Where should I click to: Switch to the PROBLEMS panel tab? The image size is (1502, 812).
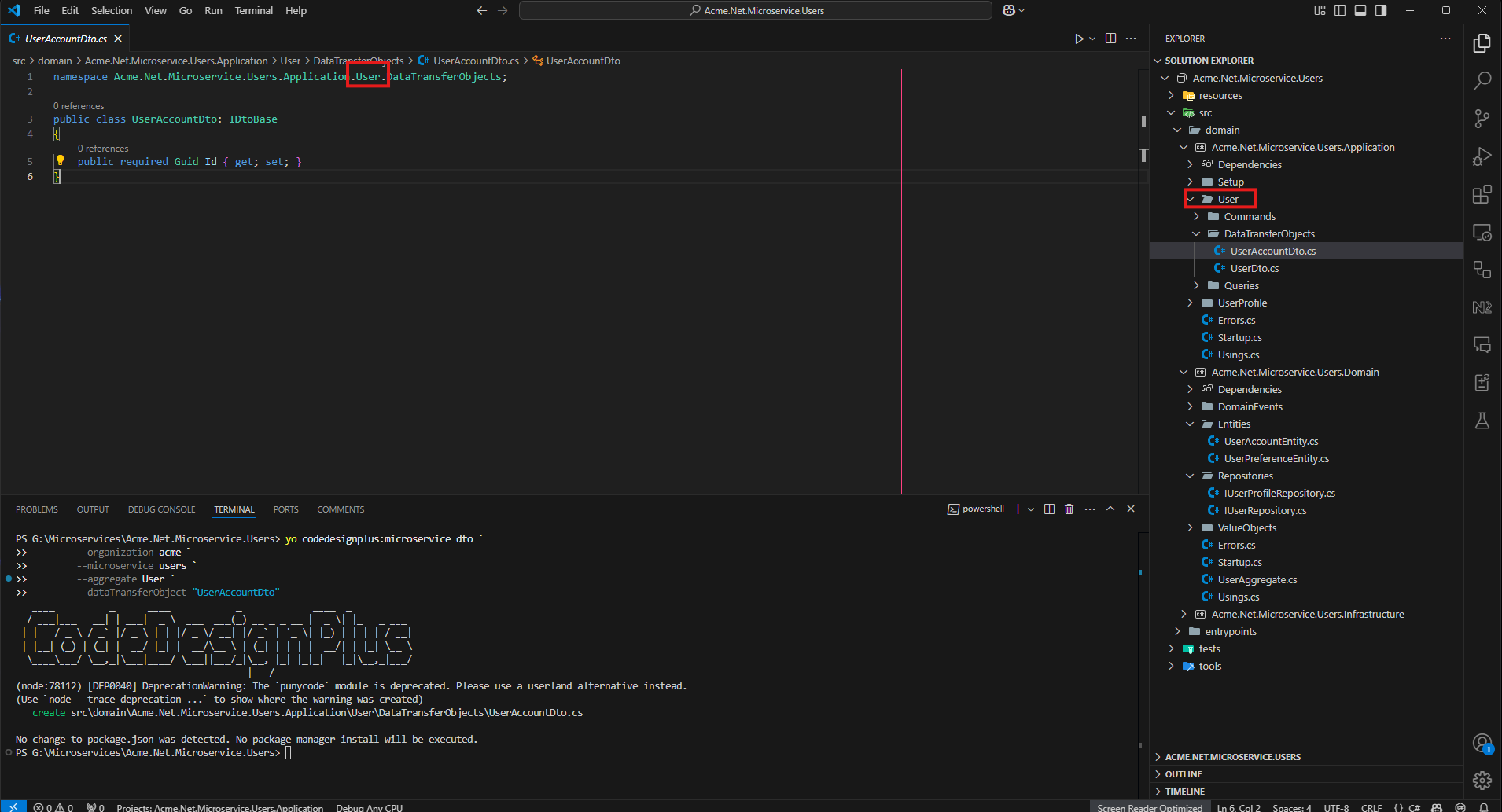click(x=37, y=509)
